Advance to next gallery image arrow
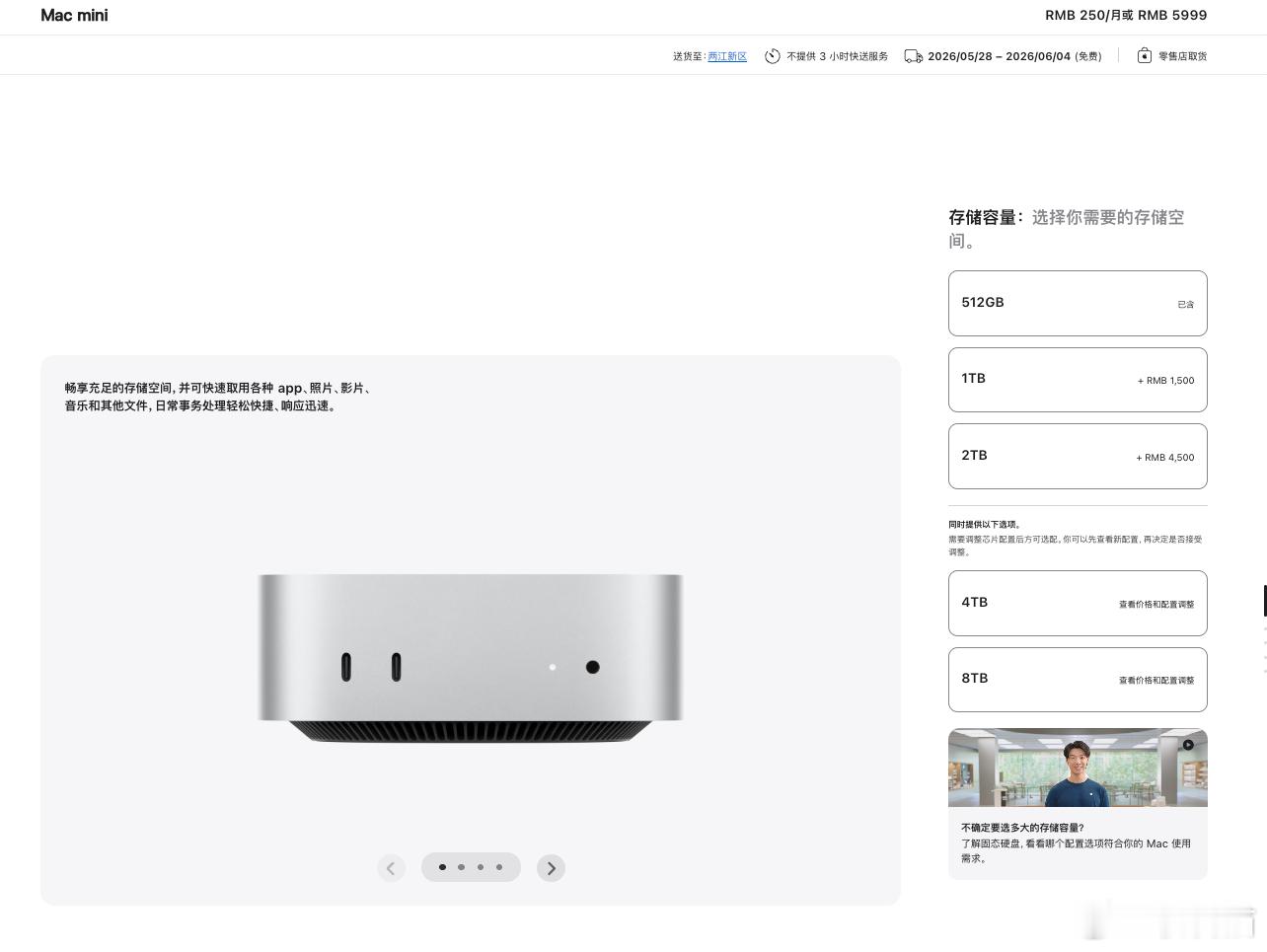The height and width of the screenshot is (952, 1267). pyautogui.click(x=551, y=868)
